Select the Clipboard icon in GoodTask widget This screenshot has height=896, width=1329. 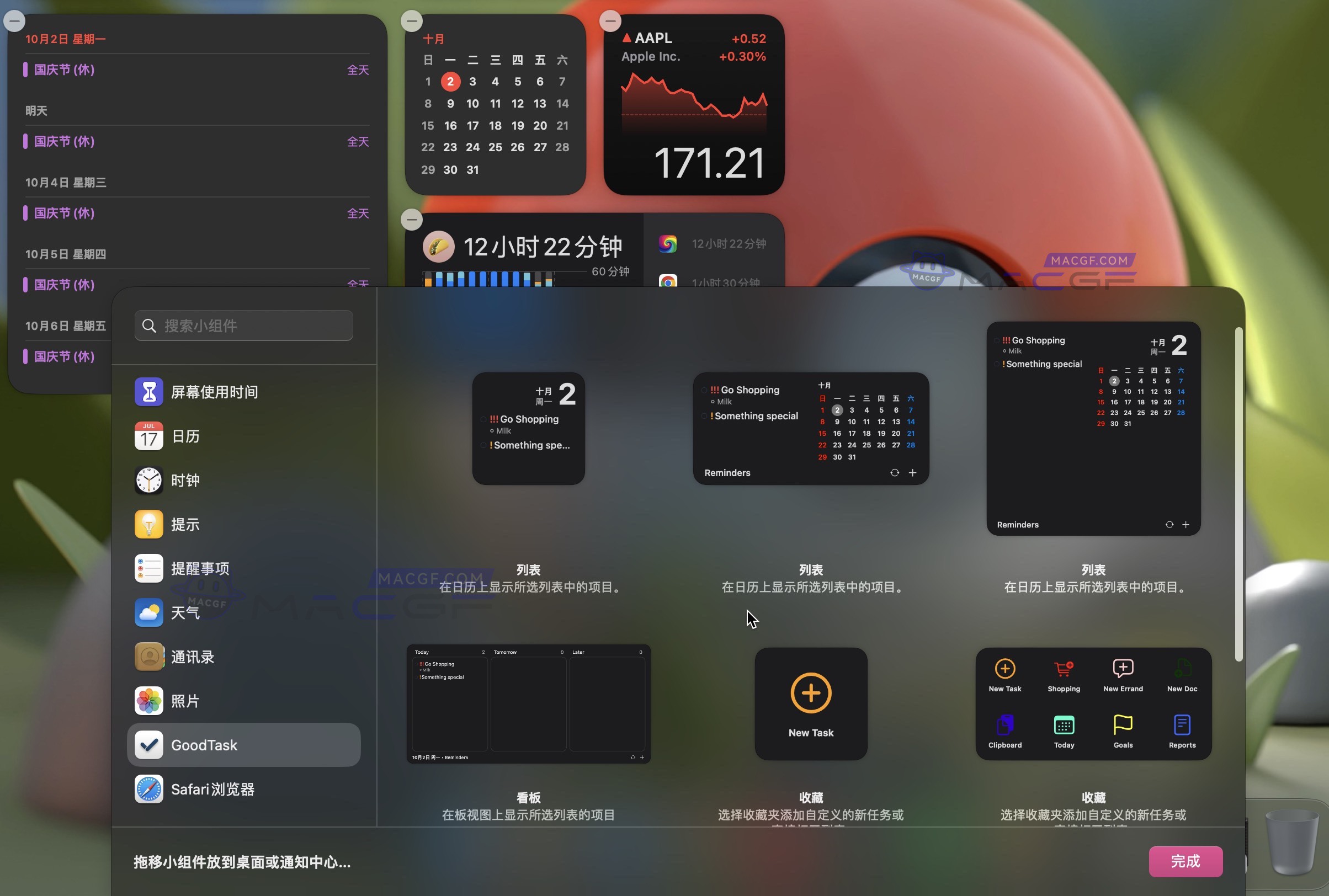pyautogui.click(x=1004, y=724)
